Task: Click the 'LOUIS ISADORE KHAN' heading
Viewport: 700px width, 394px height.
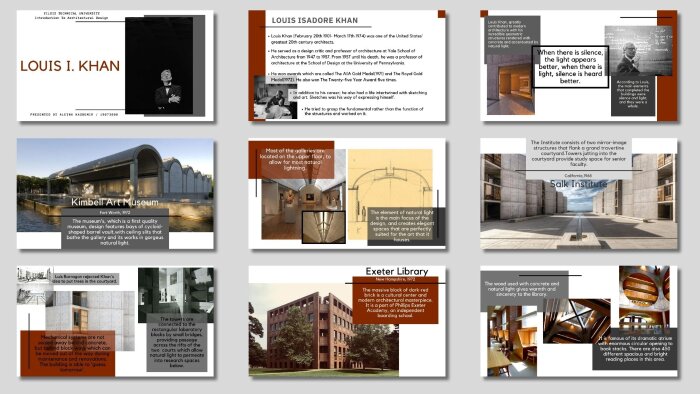Action: pos(315,20)
